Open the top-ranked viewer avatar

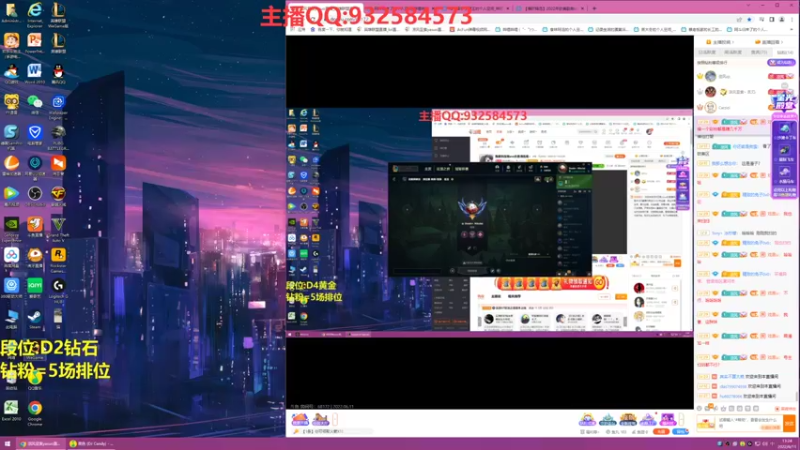click(x=710, y=77)
